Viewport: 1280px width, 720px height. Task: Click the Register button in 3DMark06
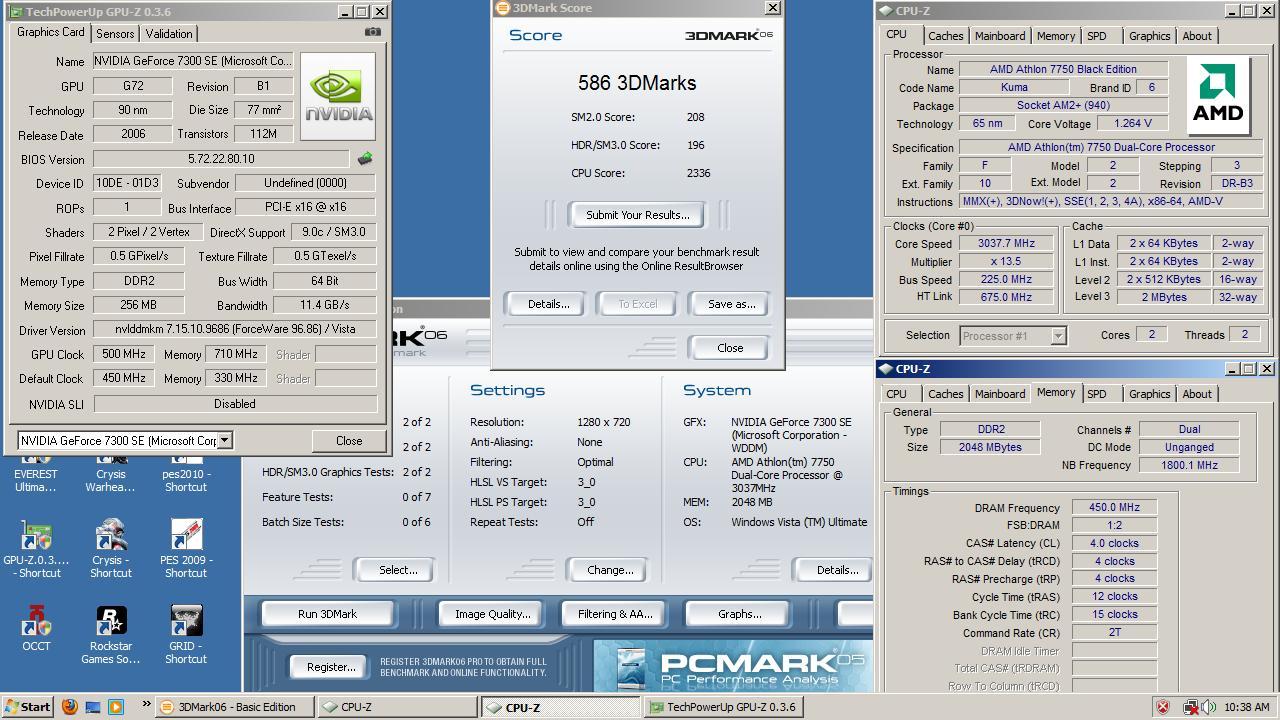pyautogui.click(x=331, y=666)
